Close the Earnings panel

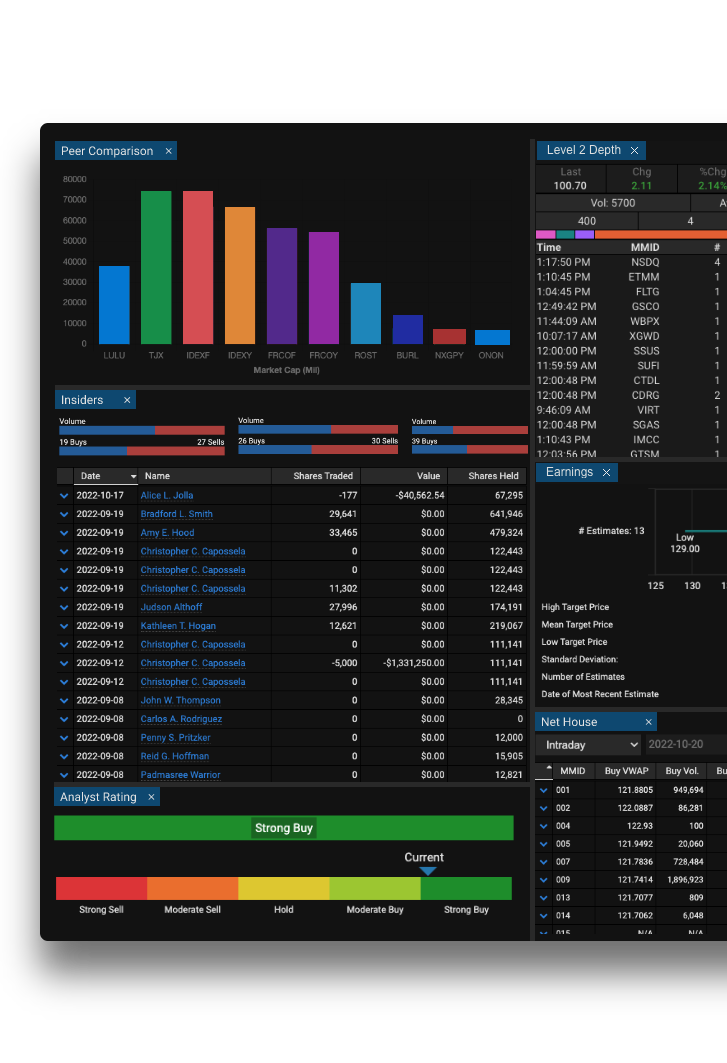(x=606, y=472)
